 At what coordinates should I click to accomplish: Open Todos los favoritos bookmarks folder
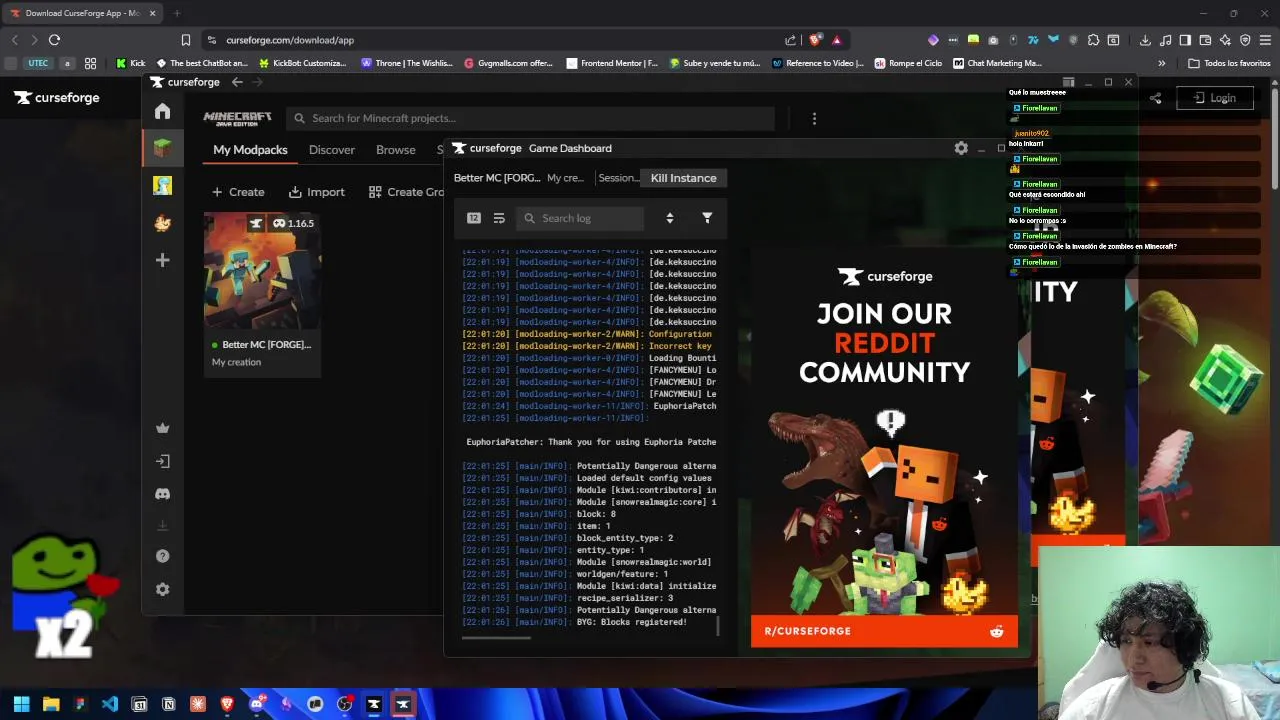(1229, 63)
